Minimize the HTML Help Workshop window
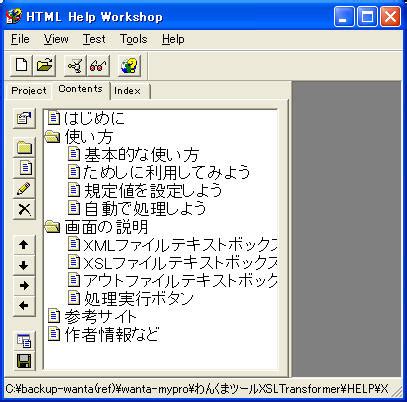The width and height of the screenshot is (407, 402). tap(344, 17)
